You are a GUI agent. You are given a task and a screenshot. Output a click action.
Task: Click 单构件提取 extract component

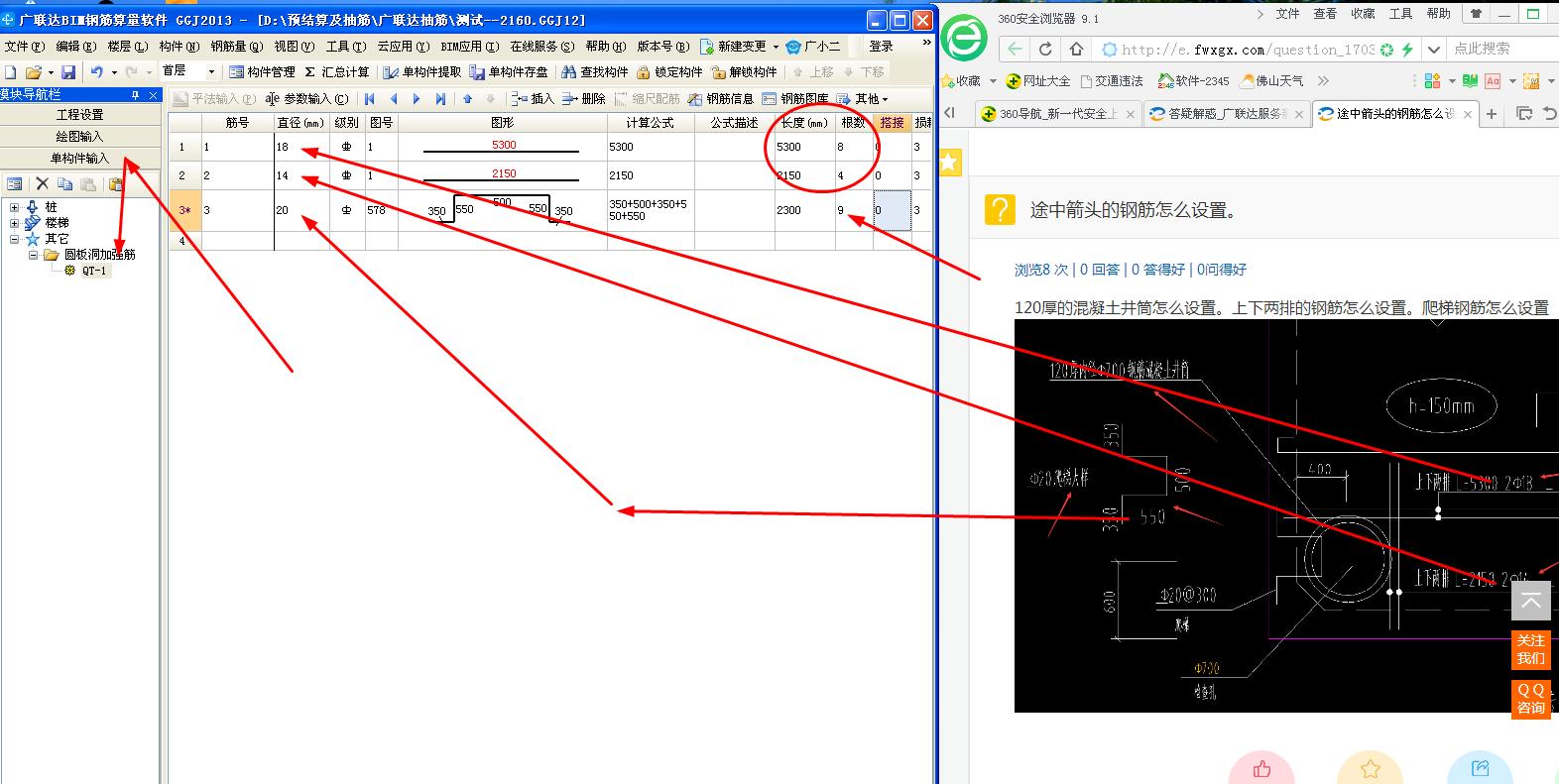click(422, 72)
